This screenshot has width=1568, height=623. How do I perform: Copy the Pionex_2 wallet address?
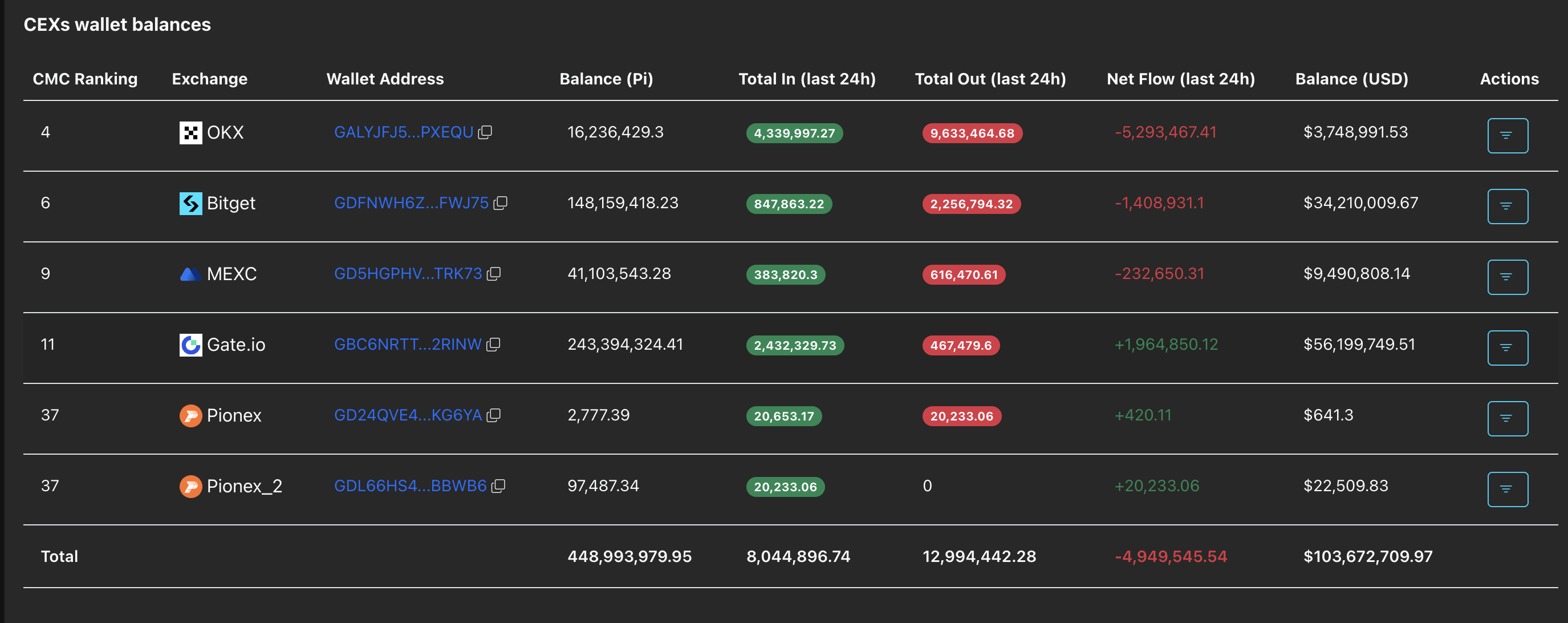498,486
